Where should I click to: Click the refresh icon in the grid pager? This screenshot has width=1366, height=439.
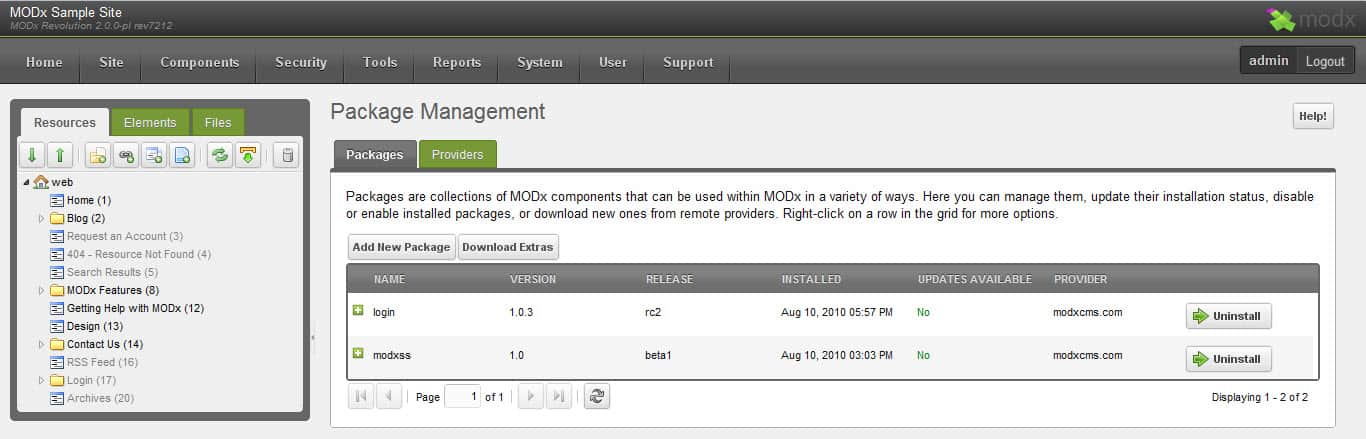597,397
